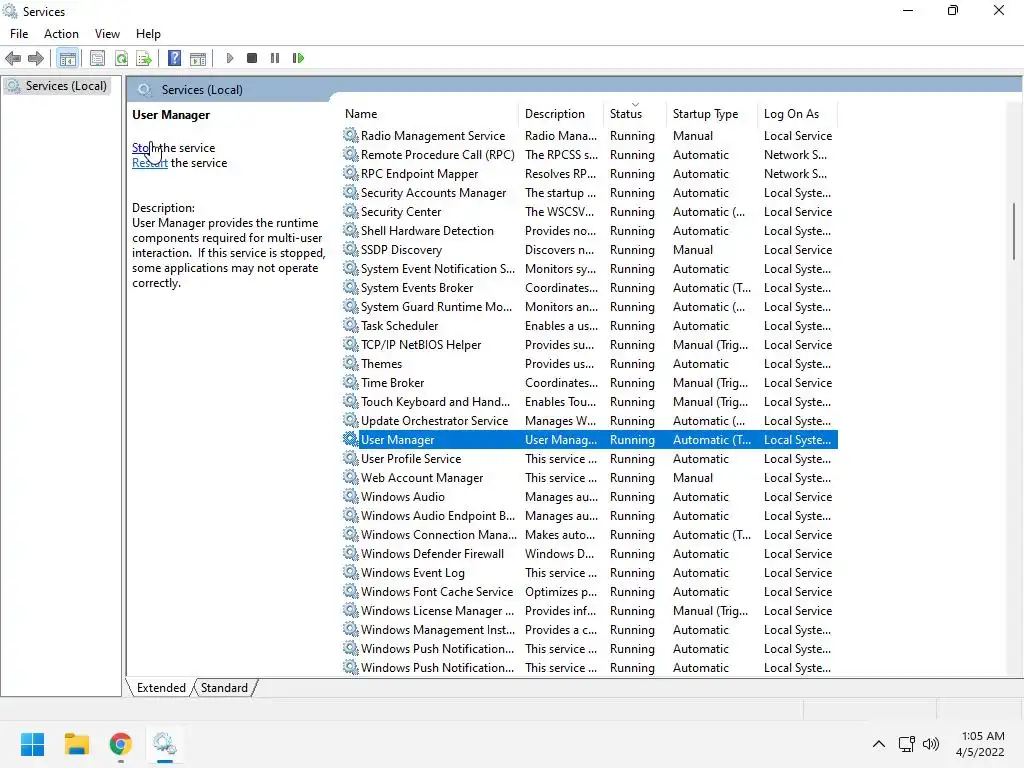Select the Security Accounts Manager gear icon
The width and height of the screenshot is (1024, 768).
click(351, 193)
